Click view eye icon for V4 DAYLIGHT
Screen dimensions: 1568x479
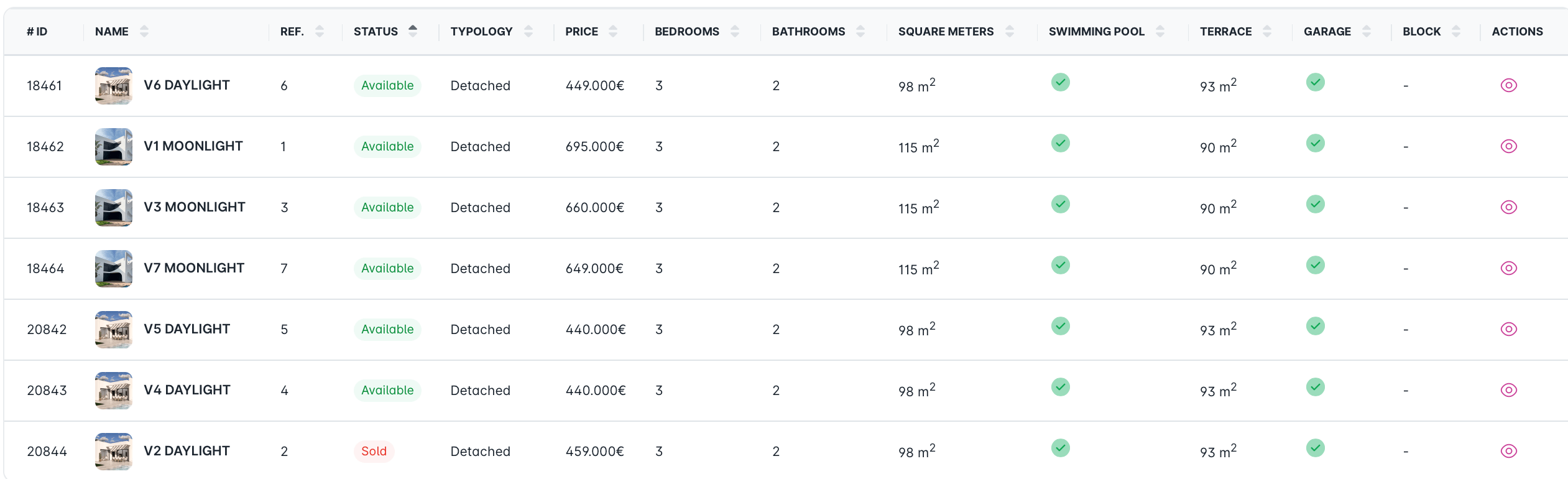pyautogui.click(x=1508, y=390)
